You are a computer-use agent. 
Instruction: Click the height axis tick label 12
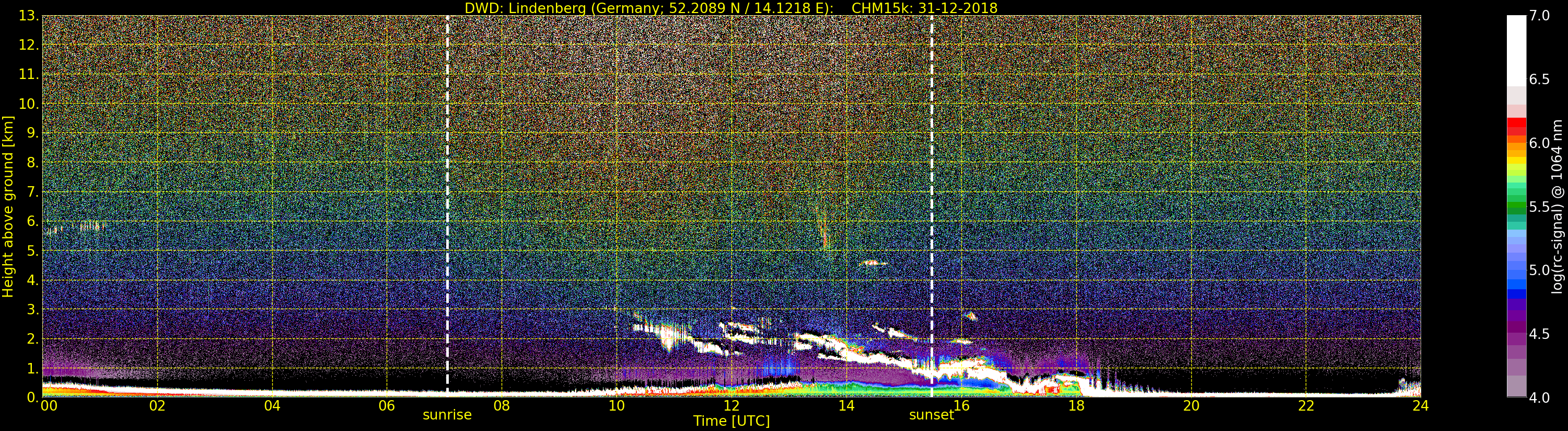tap(28, 45)
